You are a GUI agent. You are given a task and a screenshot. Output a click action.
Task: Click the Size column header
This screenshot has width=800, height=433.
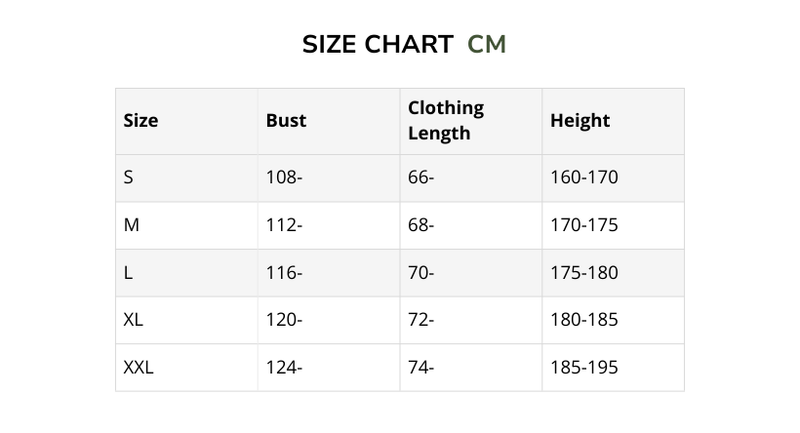[x=141, y=121]
